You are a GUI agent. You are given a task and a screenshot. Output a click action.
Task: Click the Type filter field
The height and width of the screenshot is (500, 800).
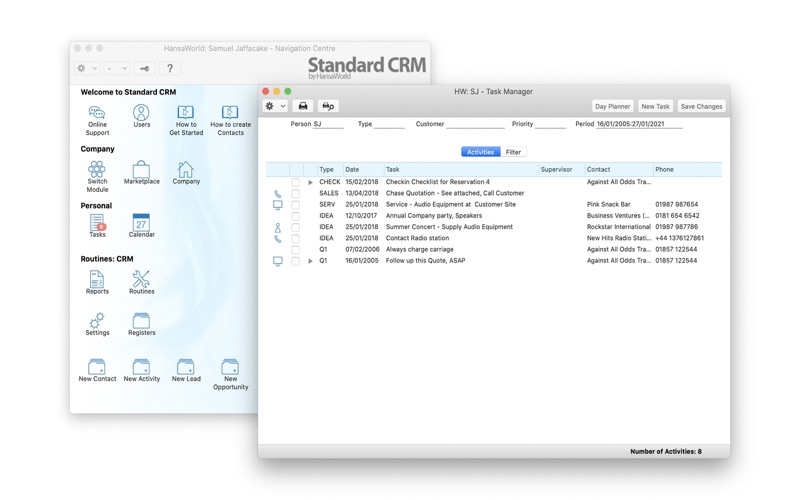[x=389, y=124]
